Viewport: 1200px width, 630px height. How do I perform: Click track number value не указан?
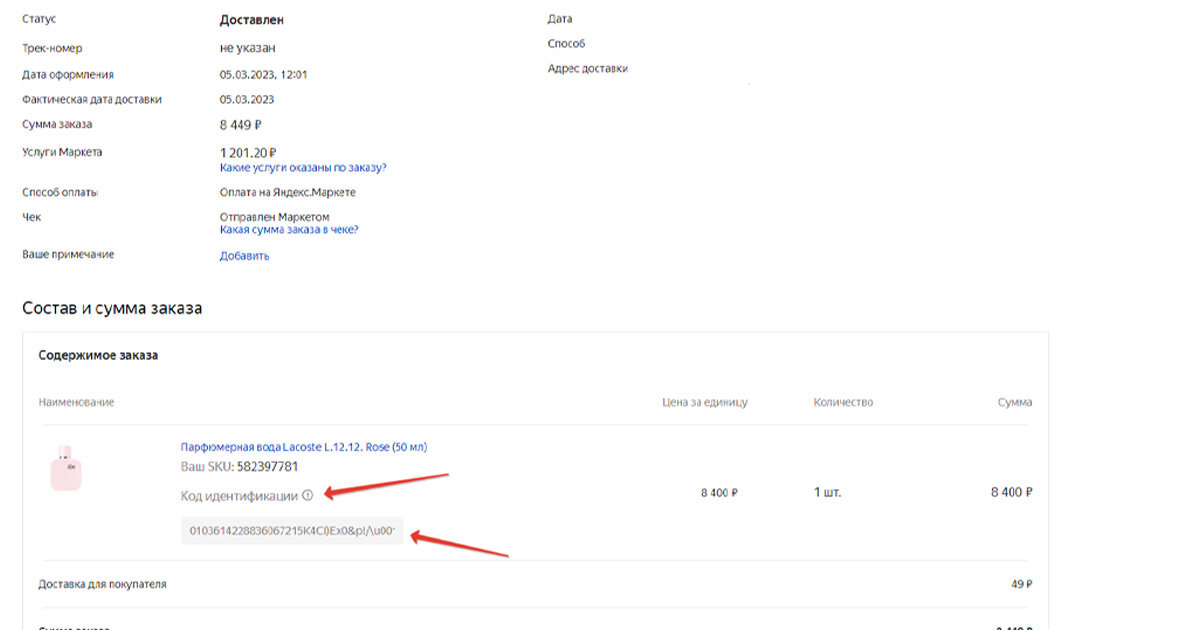[247, 48]
